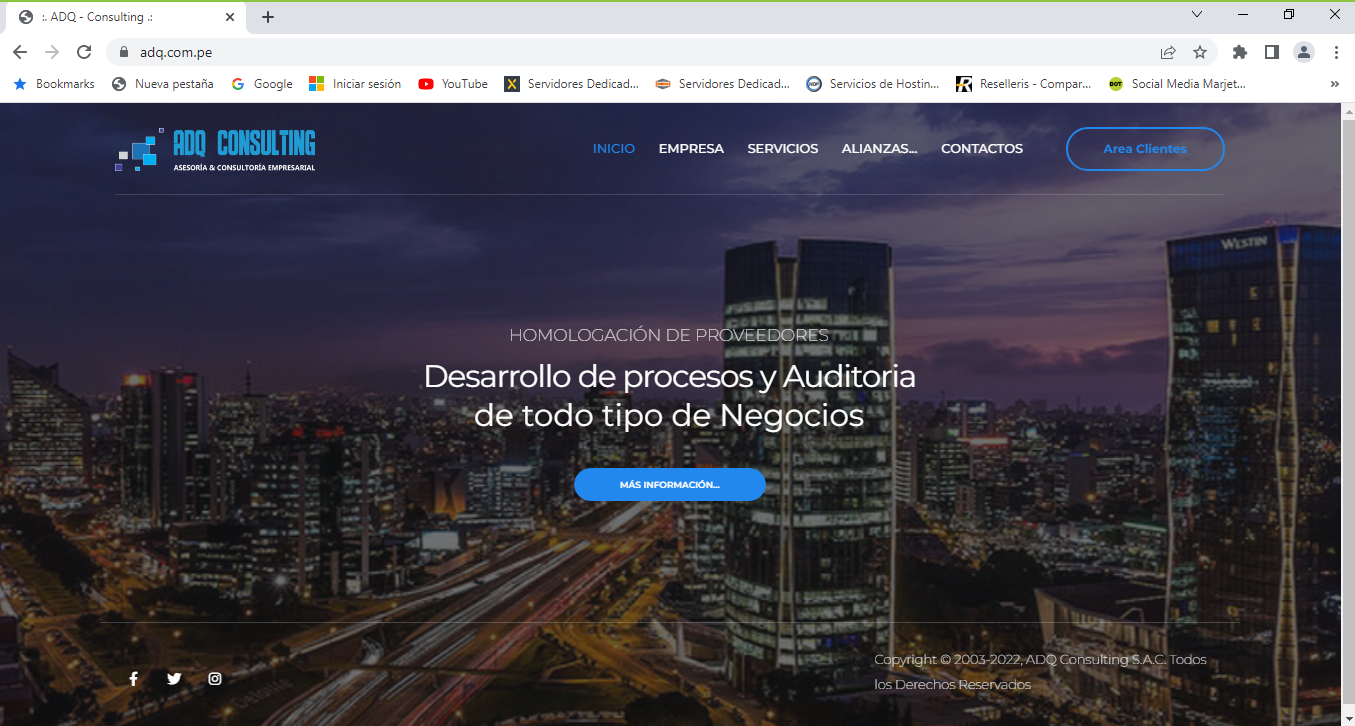The height and width of the screenshot is (726, 1355).
Task: Click the MÁS INFORMACIÓN button
Action: (x=670, y=484)
